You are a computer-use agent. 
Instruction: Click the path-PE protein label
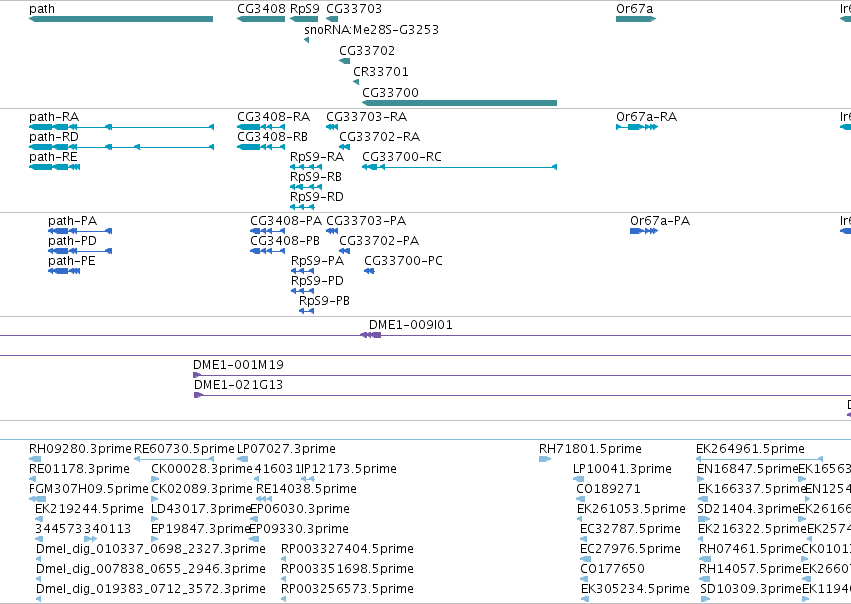tap(72, 261)
